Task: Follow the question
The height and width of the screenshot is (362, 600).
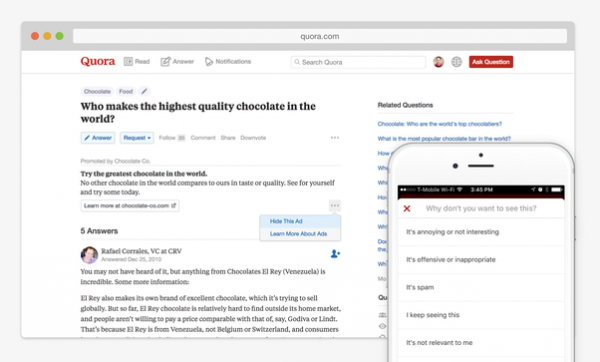Action: [x=172, y=138]
